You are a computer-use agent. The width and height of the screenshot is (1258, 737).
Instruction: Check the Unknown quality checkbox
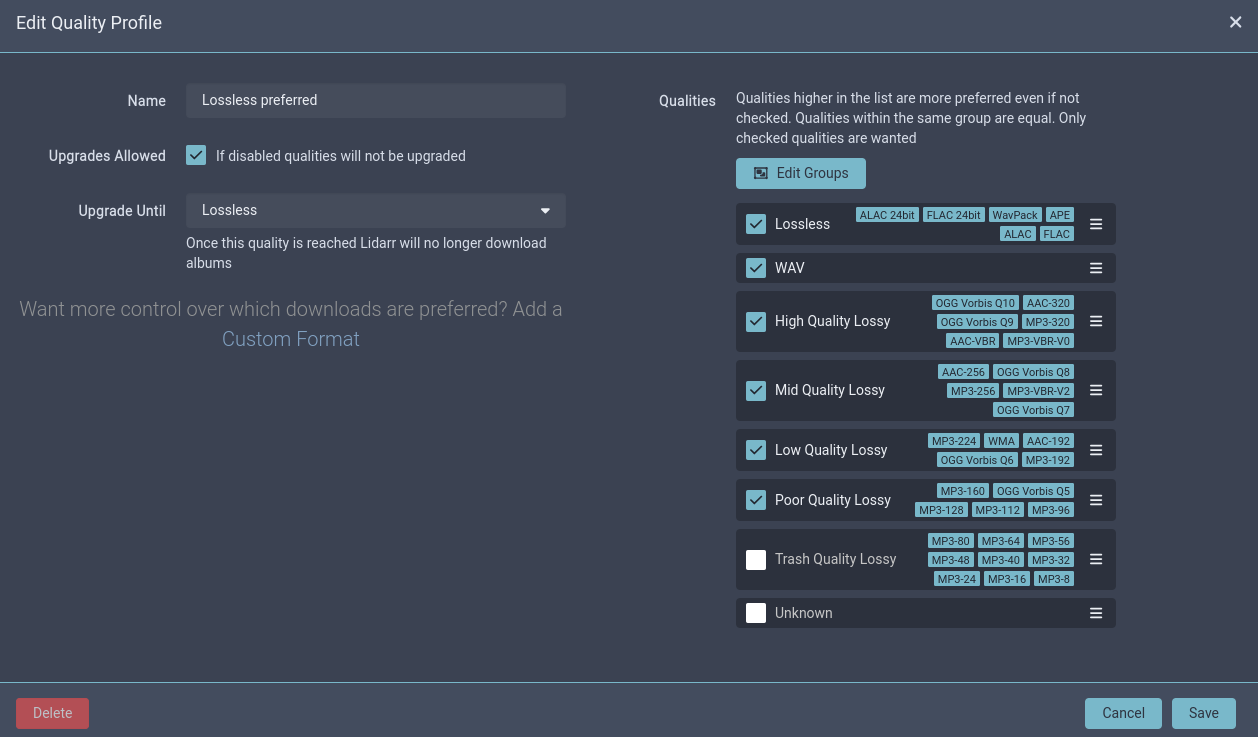coord(756,613)
